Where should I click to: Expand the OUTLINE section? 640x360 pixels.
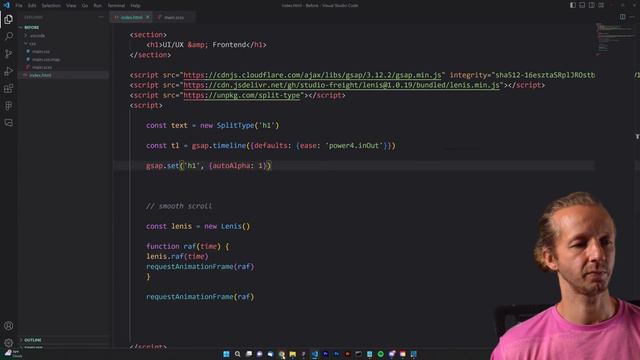pyautogui.click(x=33, y=340)
